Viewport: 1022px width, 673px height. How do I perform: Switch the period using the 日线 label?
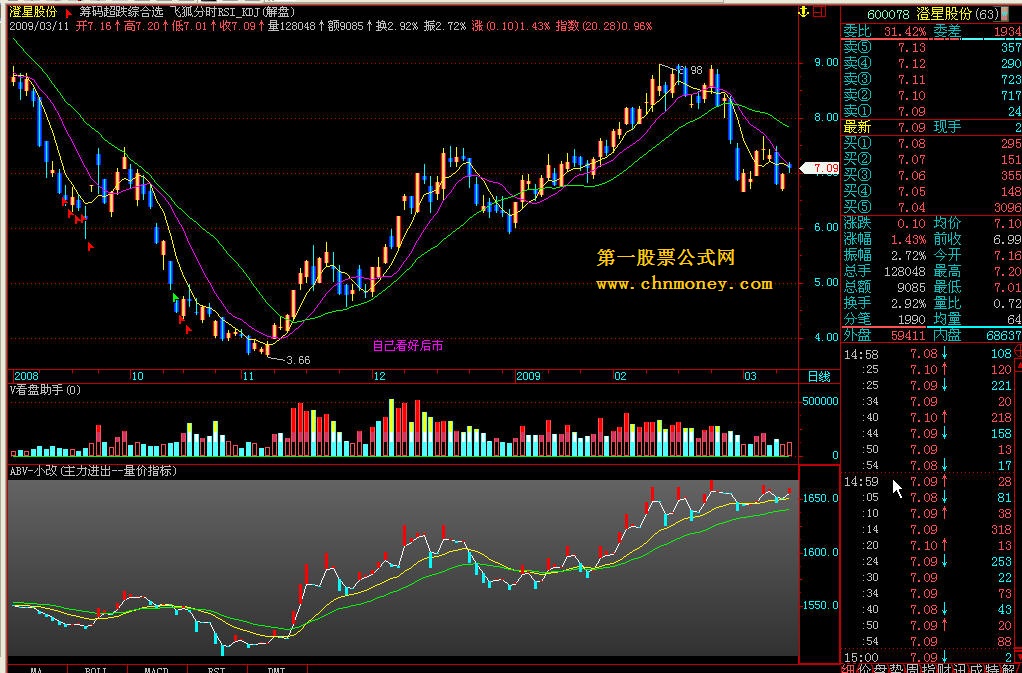(x=819, y=377)
